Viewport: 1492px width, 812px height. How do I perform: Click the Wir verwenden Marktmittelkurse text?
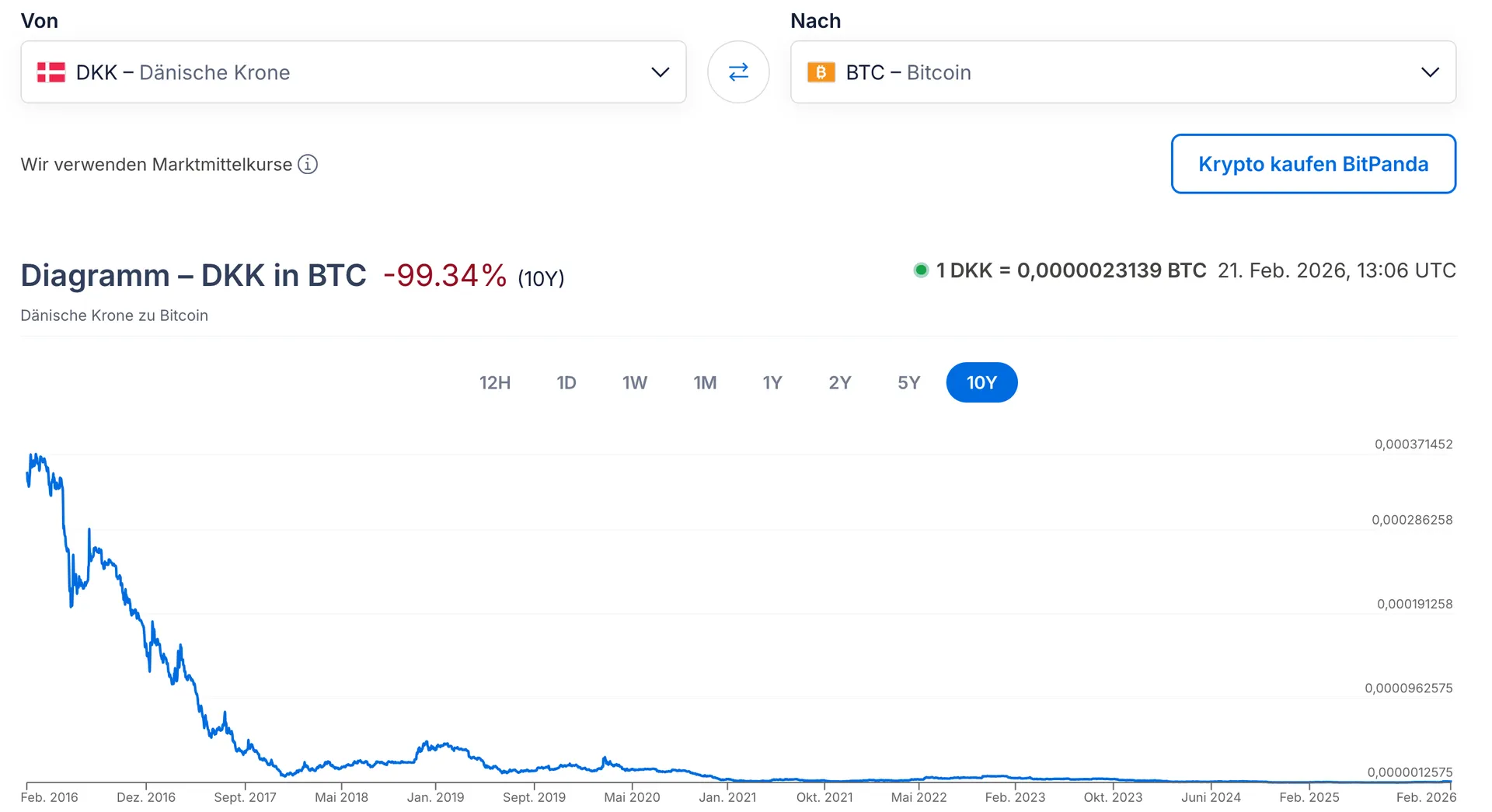pyautogui.click(x=156, y=165)
